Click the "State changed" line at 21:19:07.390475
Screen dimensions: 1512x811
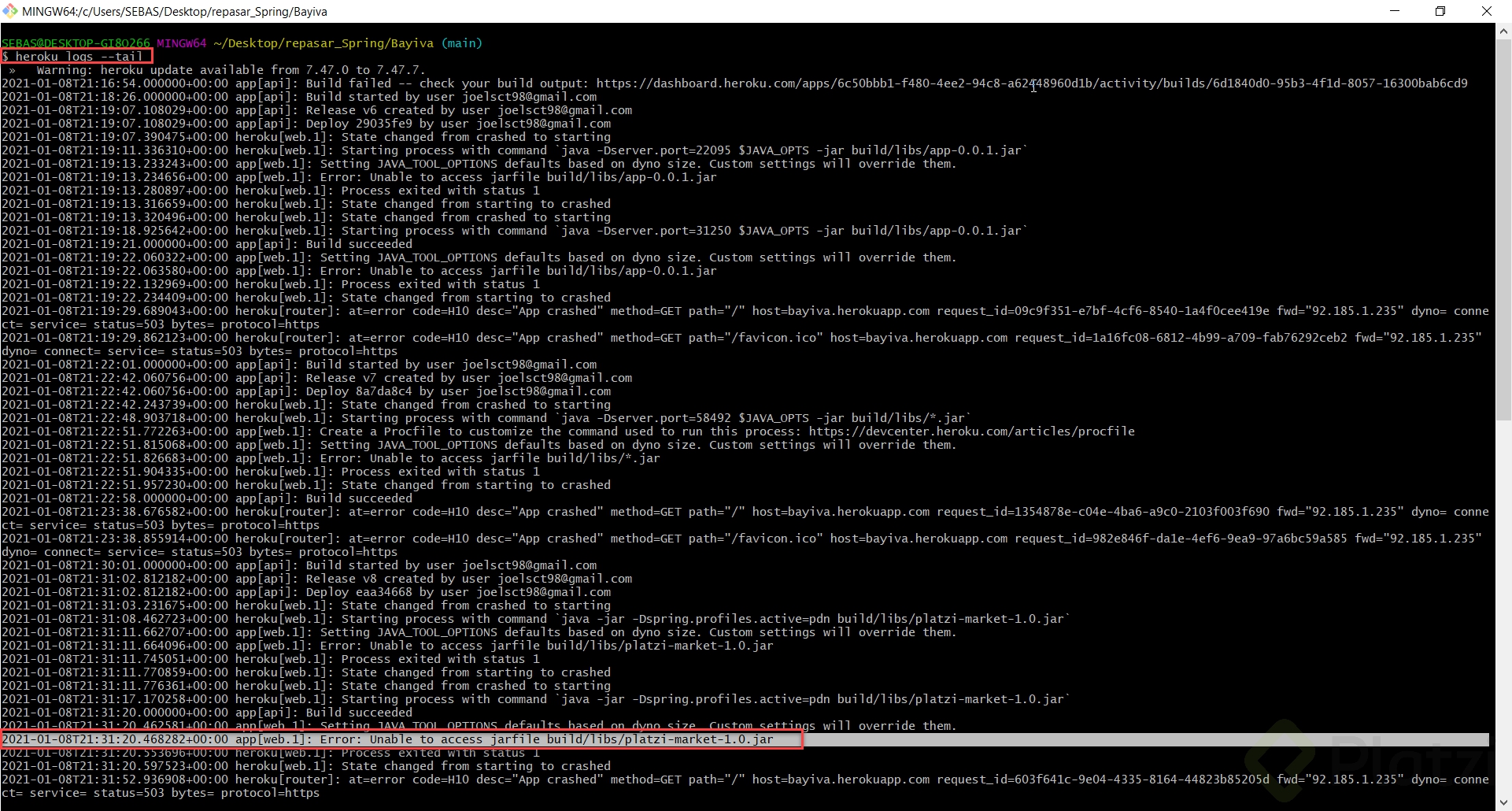(306, 137)
